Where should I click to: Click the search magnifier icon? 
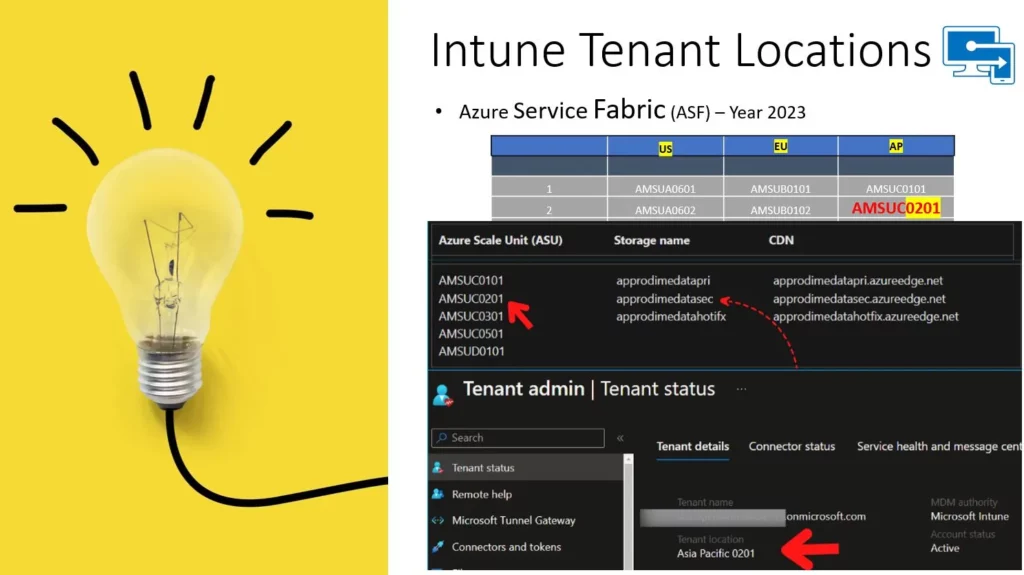442,438
